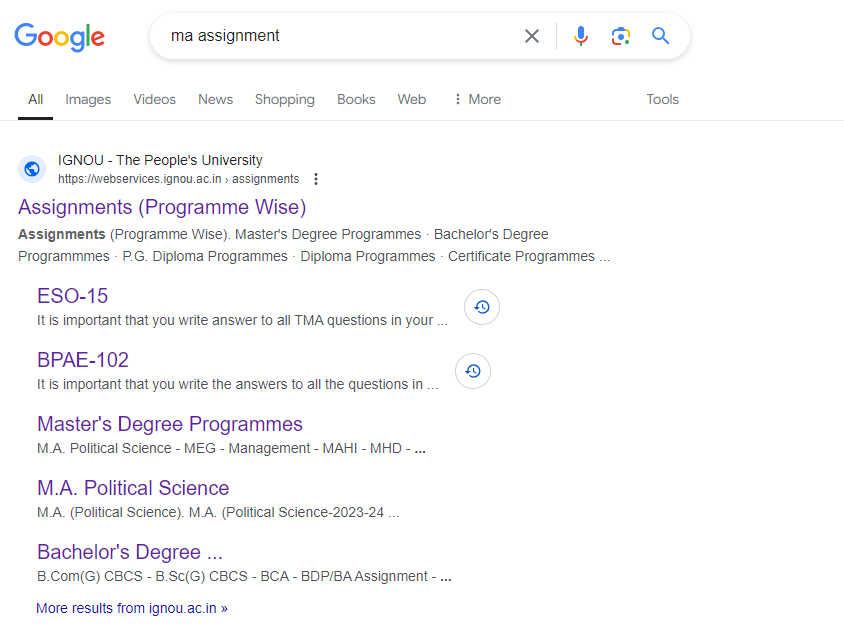
Task: Select the Shopping search filter
Action: 284,99
